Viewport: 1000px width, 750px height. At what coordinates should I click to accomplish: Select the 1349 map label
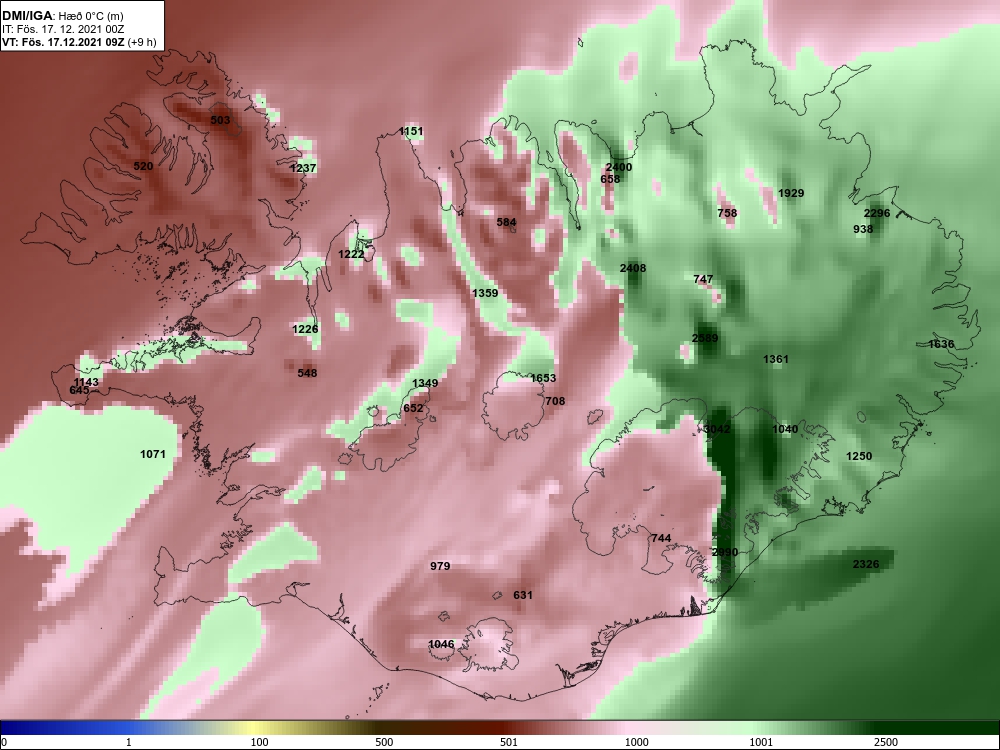[x=425, y=383]
